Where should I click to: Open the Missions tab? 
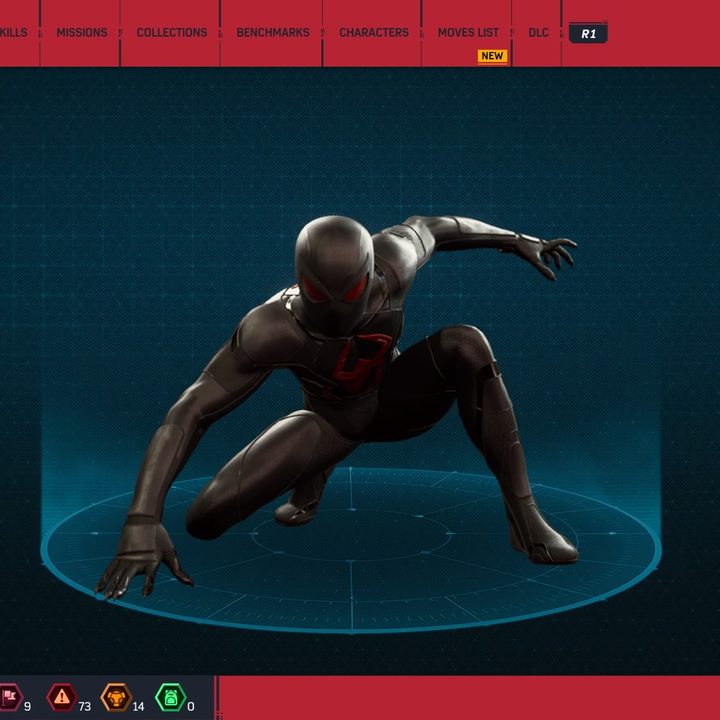(x=82, y=33)
